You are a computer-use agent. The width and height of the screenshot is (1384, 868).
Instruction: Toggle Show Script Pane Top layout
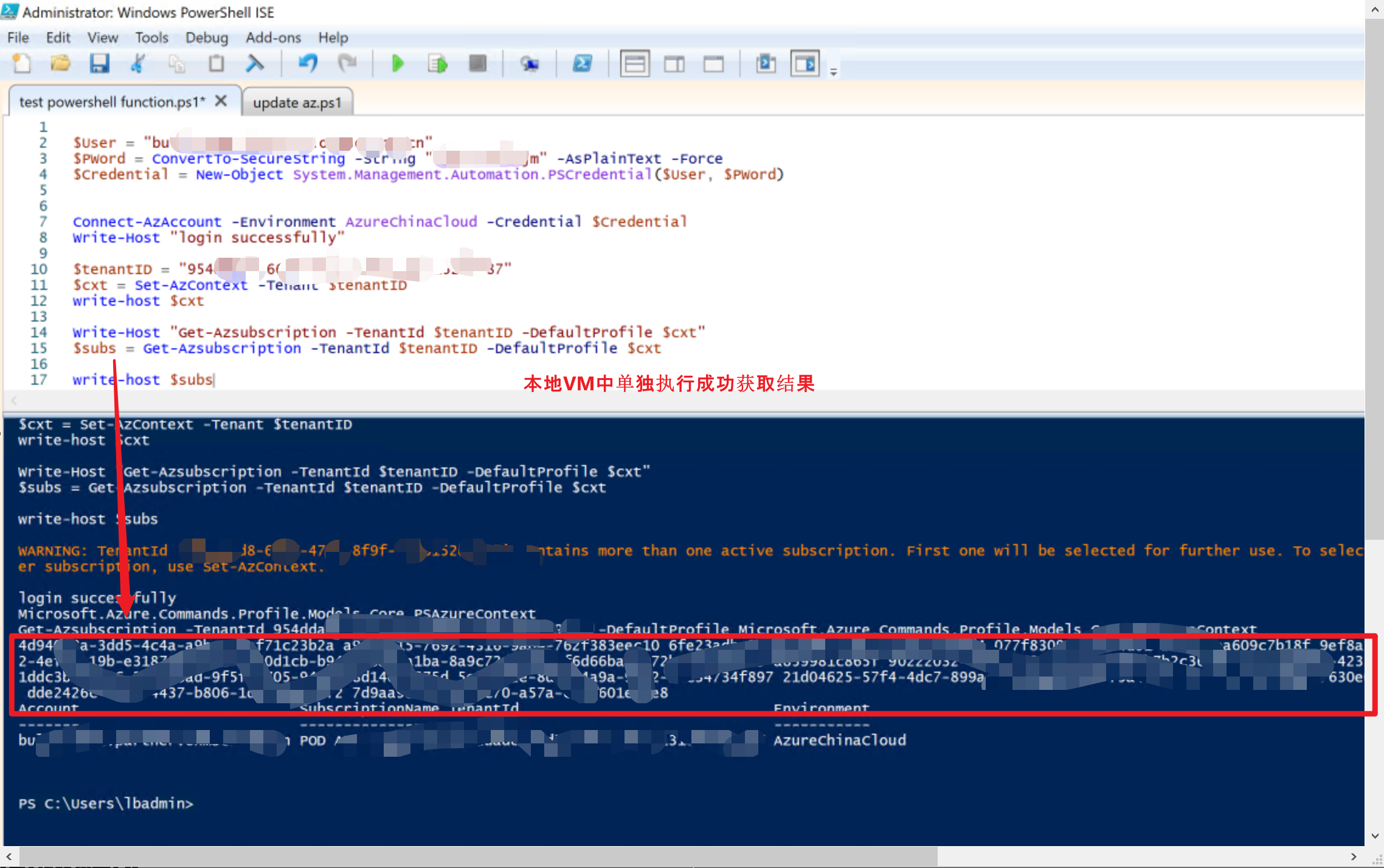pos(635,63)
